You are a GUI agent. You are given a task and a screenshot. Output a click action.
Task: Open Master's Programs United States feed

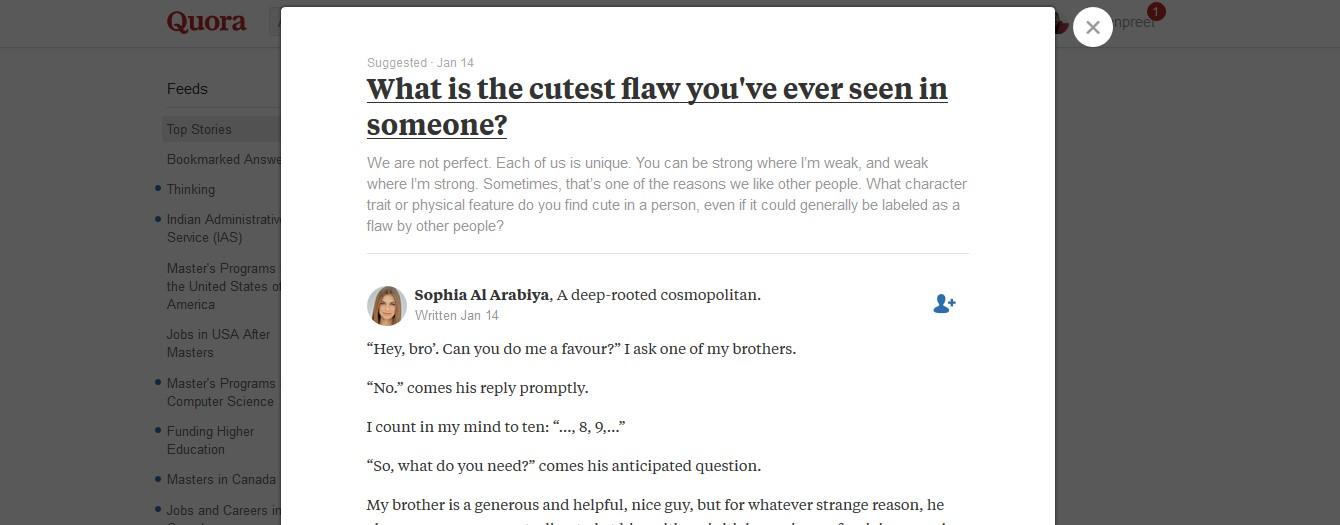click(x=222, y=286)
